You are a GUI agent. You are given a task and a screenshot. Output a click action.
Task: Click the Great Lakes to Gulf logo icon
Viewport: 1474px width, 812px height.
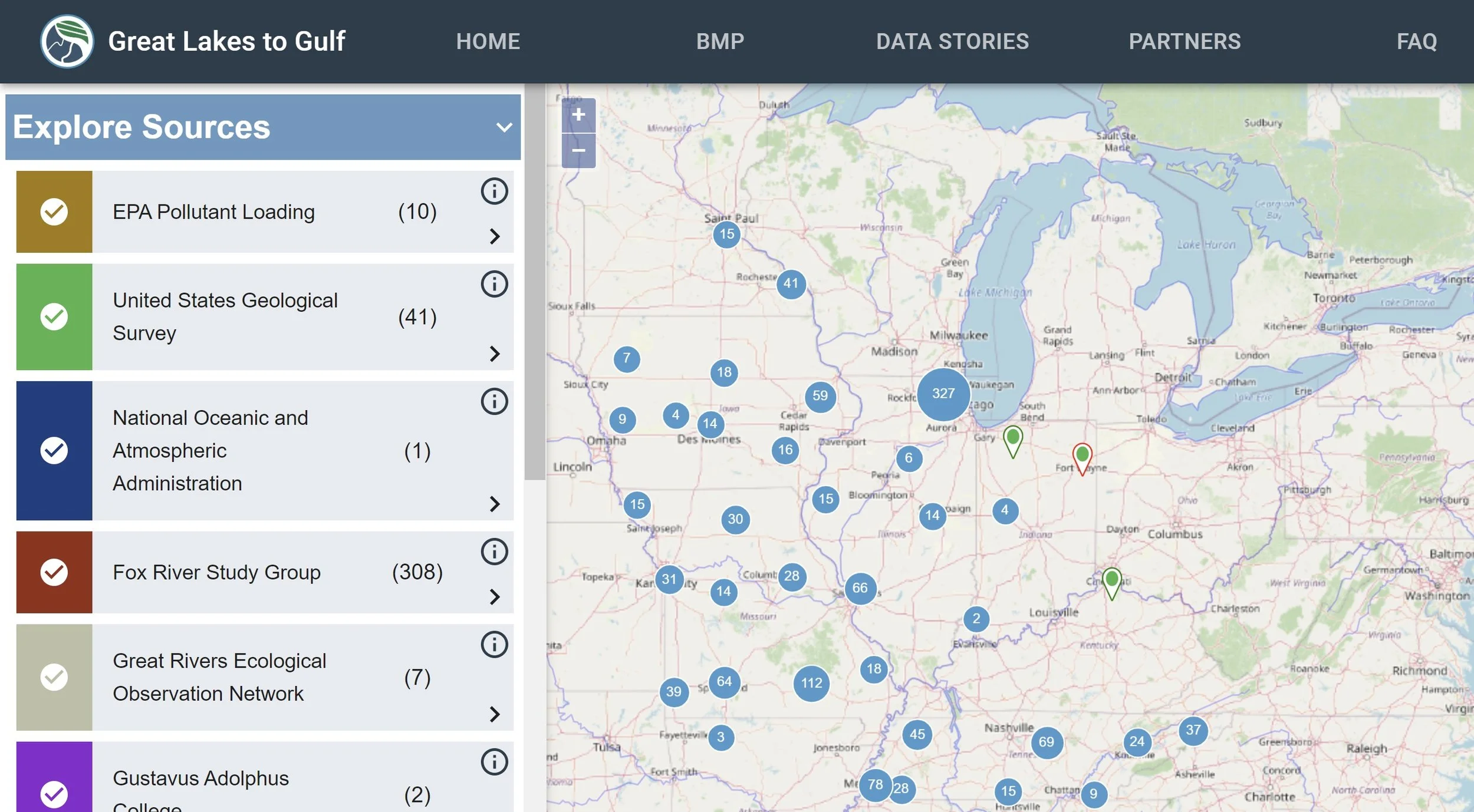67,41
